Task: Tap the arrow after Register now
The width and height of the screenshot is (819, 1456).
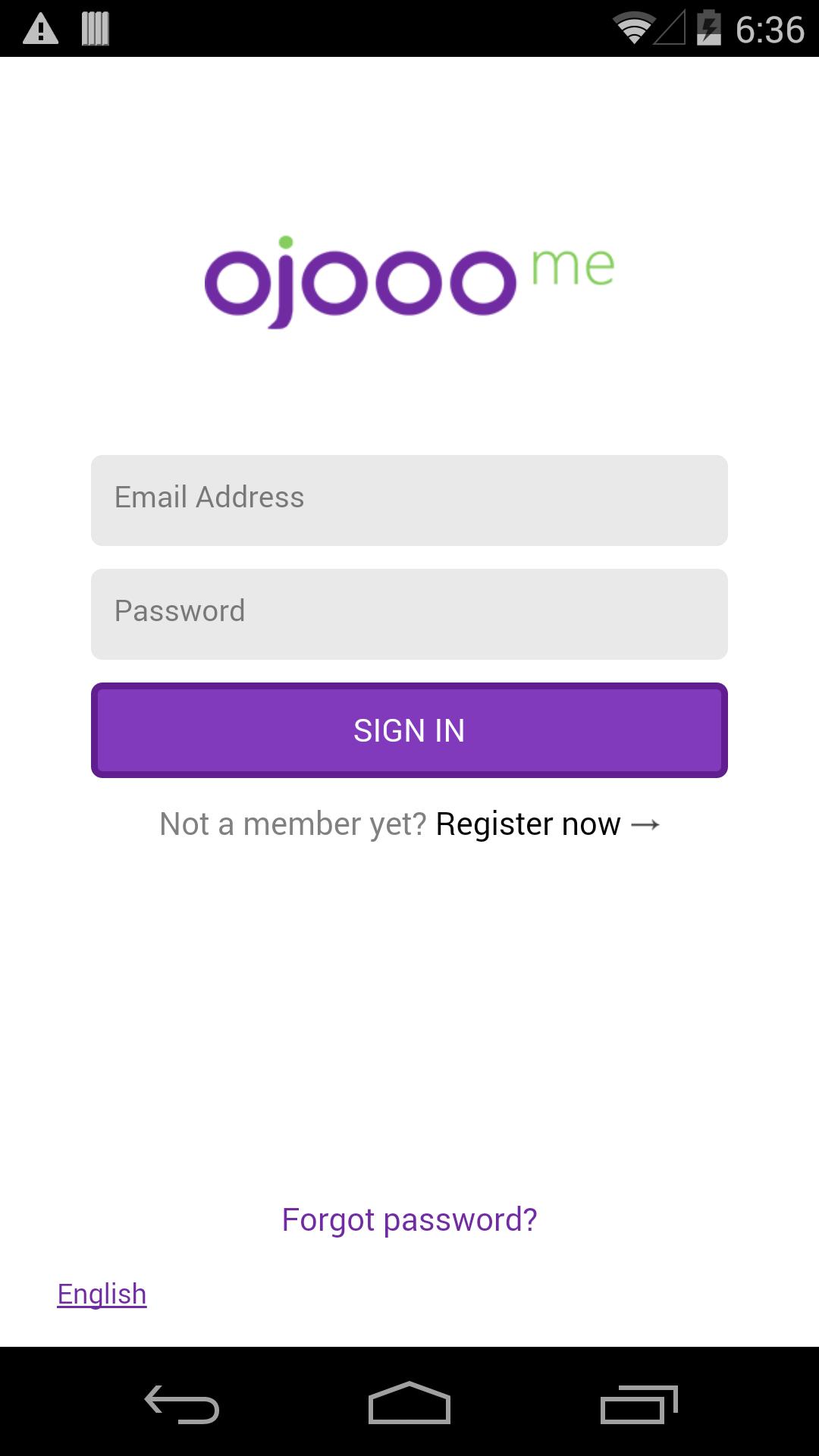Action: [645, 824]
